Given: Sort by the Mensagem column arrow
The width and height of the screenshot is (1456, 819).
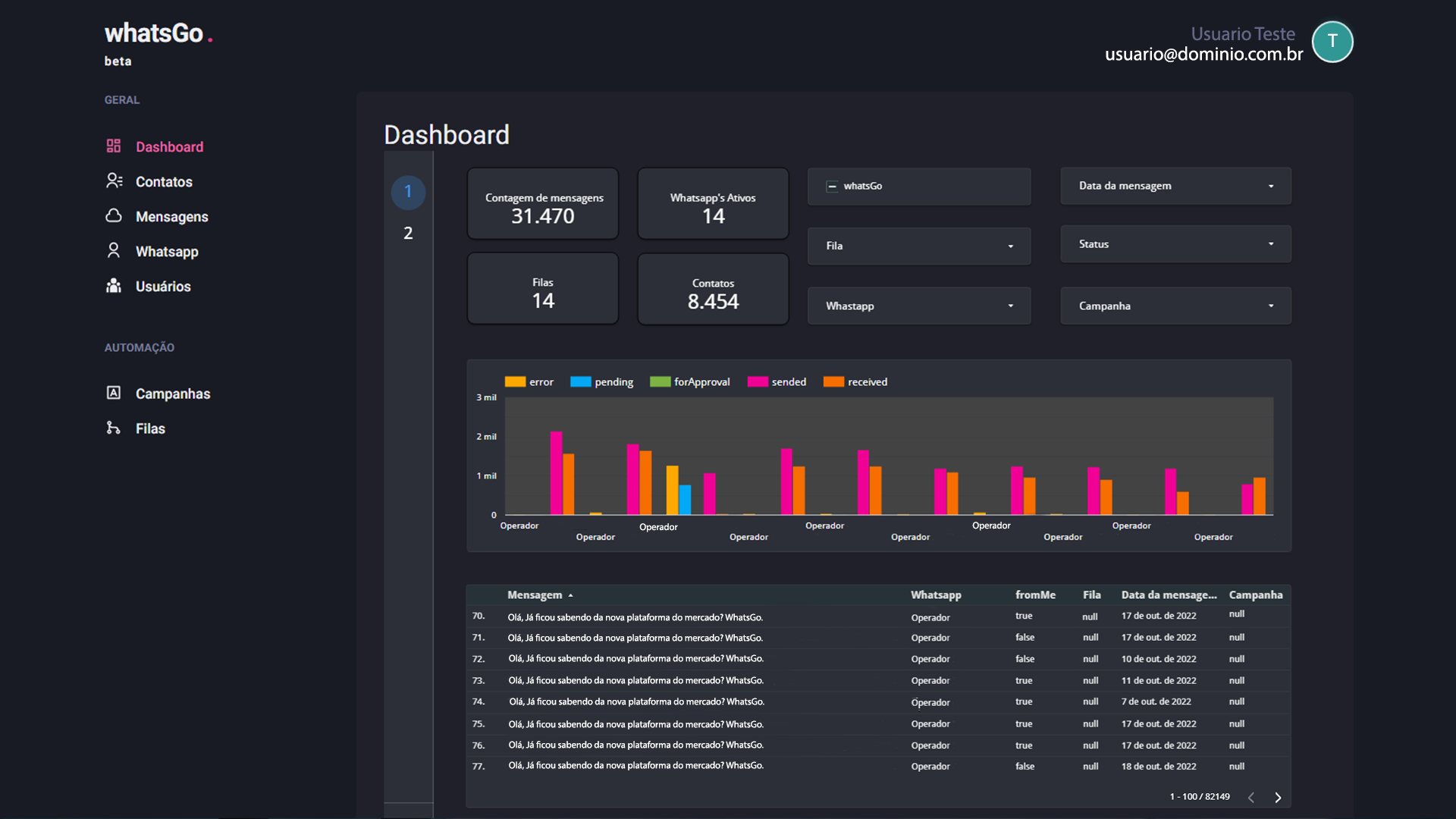Looking at the screenshot, I should click(570, 596).
